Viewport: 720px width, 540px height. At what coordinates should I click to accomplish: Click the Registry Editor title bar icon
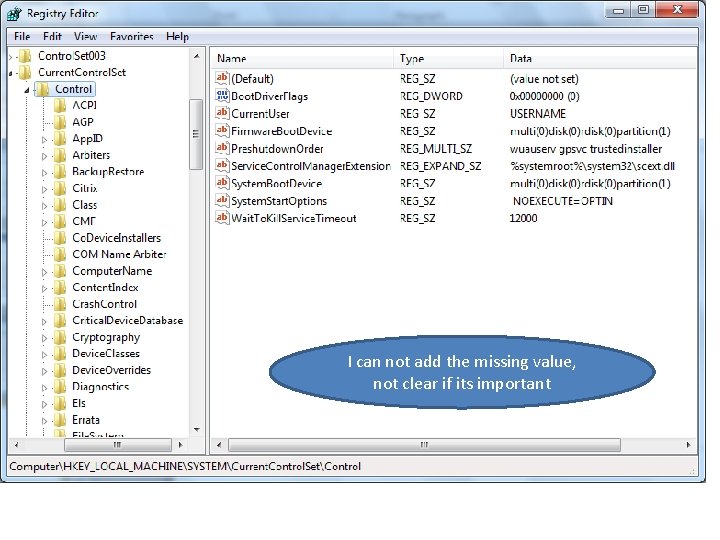coord(14,13)
